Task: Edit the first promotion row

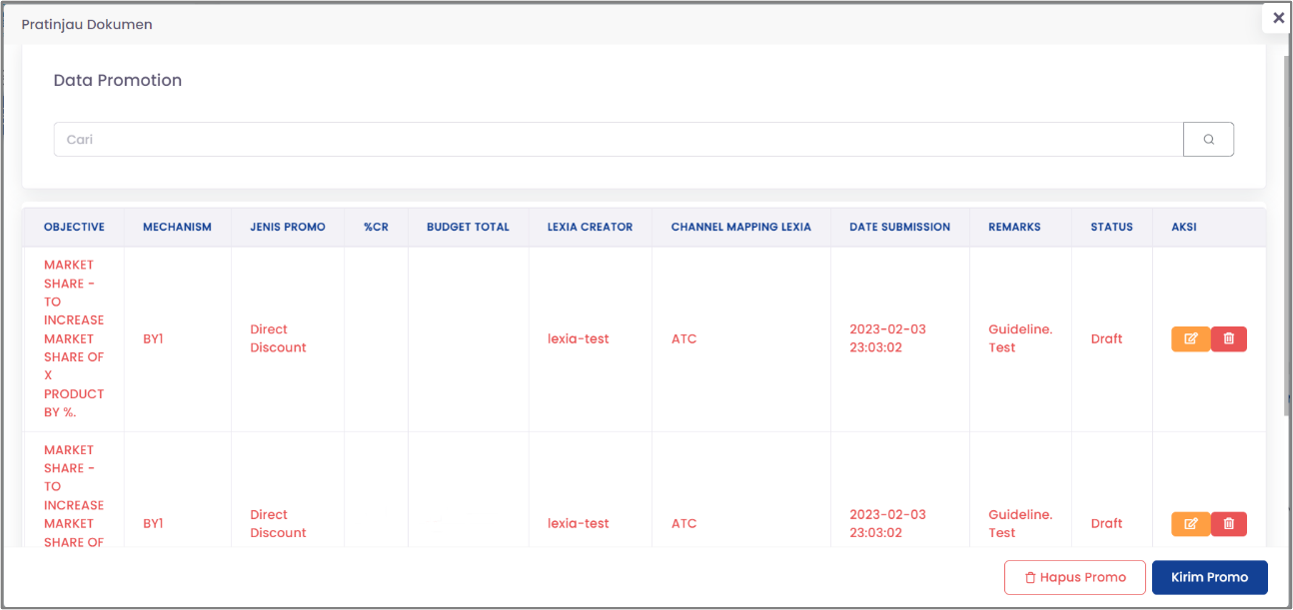Action: [1190, 339]
